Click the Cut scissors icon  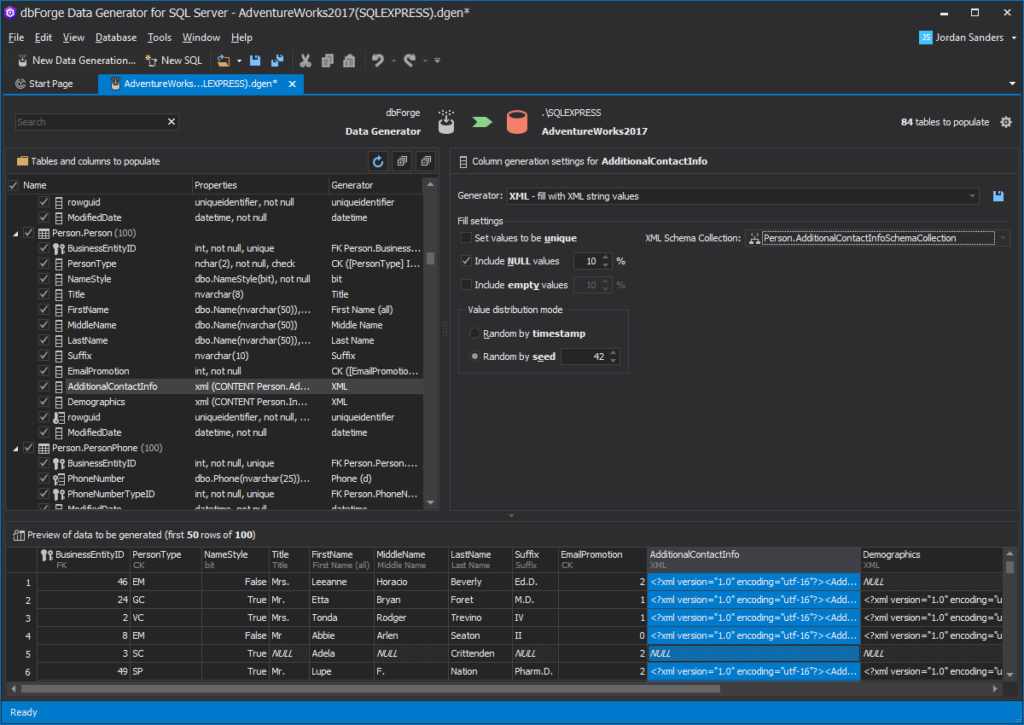pyautogui.click(x=305, y=61)
